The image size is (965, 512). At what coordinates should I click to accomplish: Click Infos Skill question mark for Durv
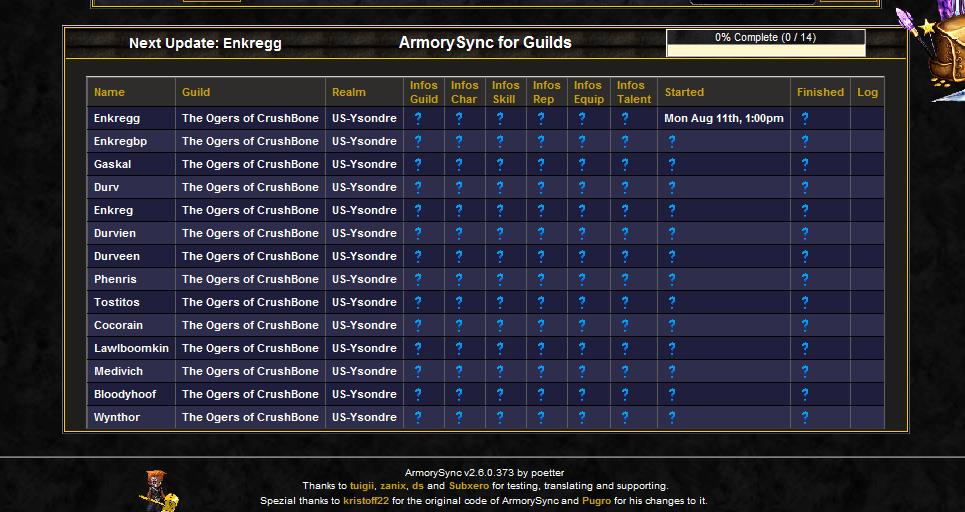tap(500, 187)
